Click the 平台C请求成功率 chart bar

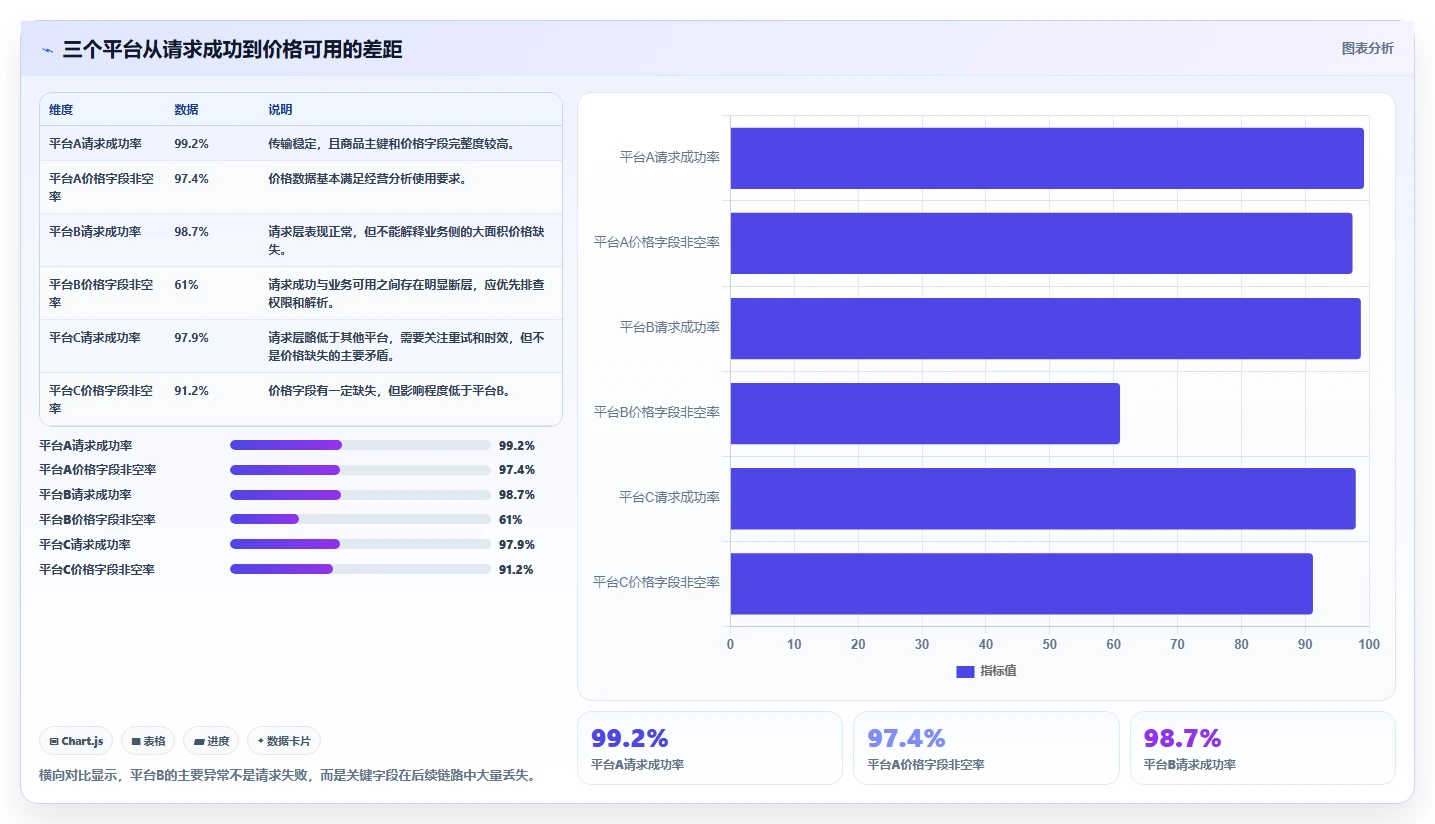pyautogui.click(x=1043, y=498)
